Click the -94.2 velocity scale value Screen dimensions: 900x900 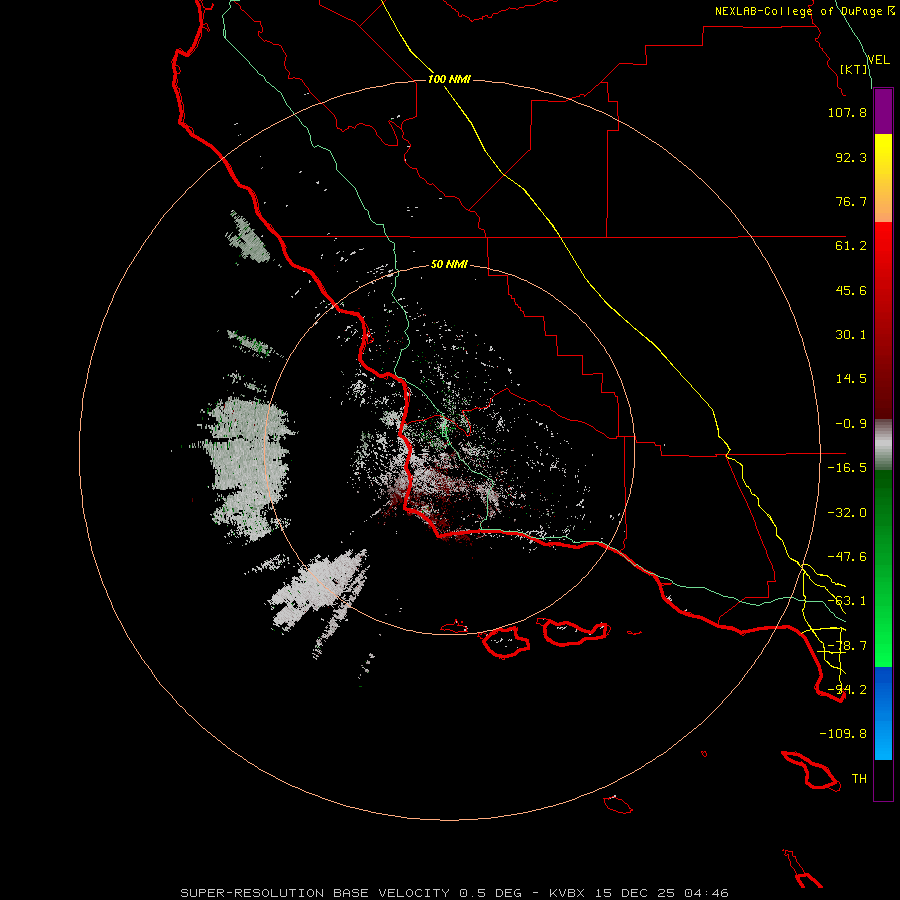[847, 690]
